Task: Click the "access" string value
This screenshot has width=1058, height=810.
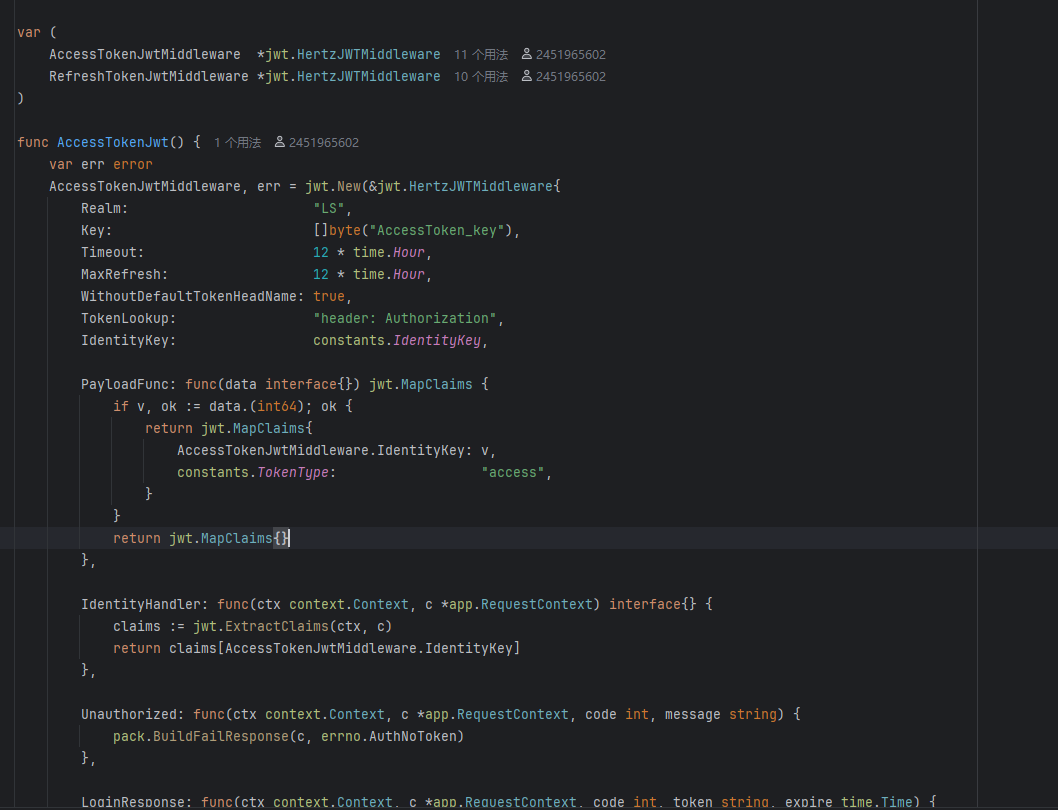Action: (x=513, y=472)
